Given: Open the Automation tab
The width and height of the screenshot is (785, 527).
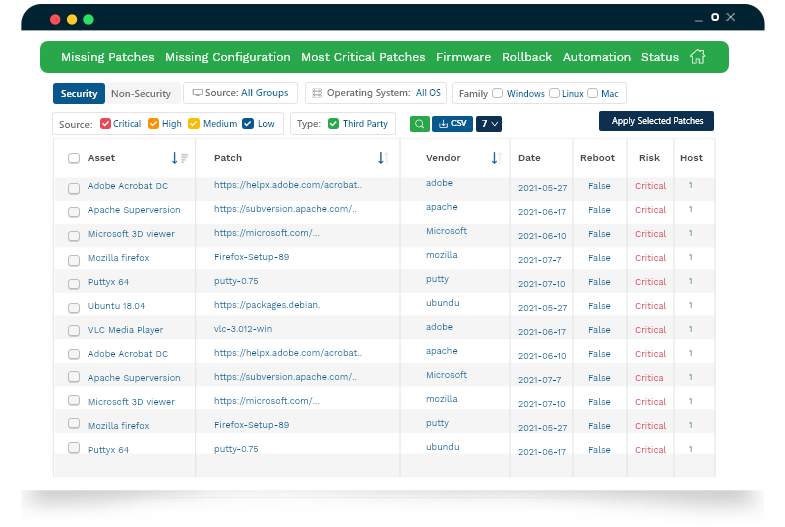Looking at the screenshot, I should pos(597,57).
